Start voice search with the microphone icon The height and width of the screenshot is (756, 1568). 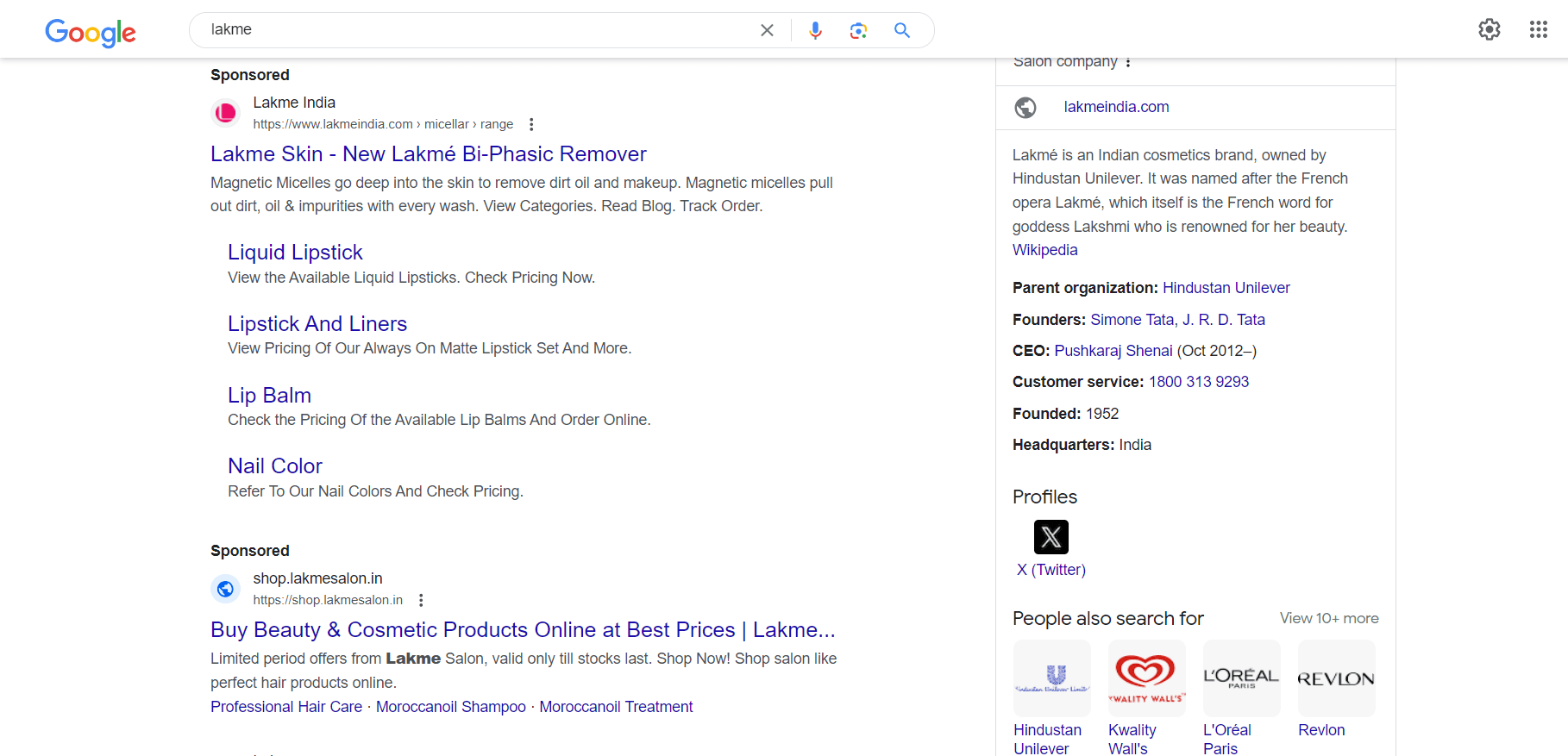point(815,30)
